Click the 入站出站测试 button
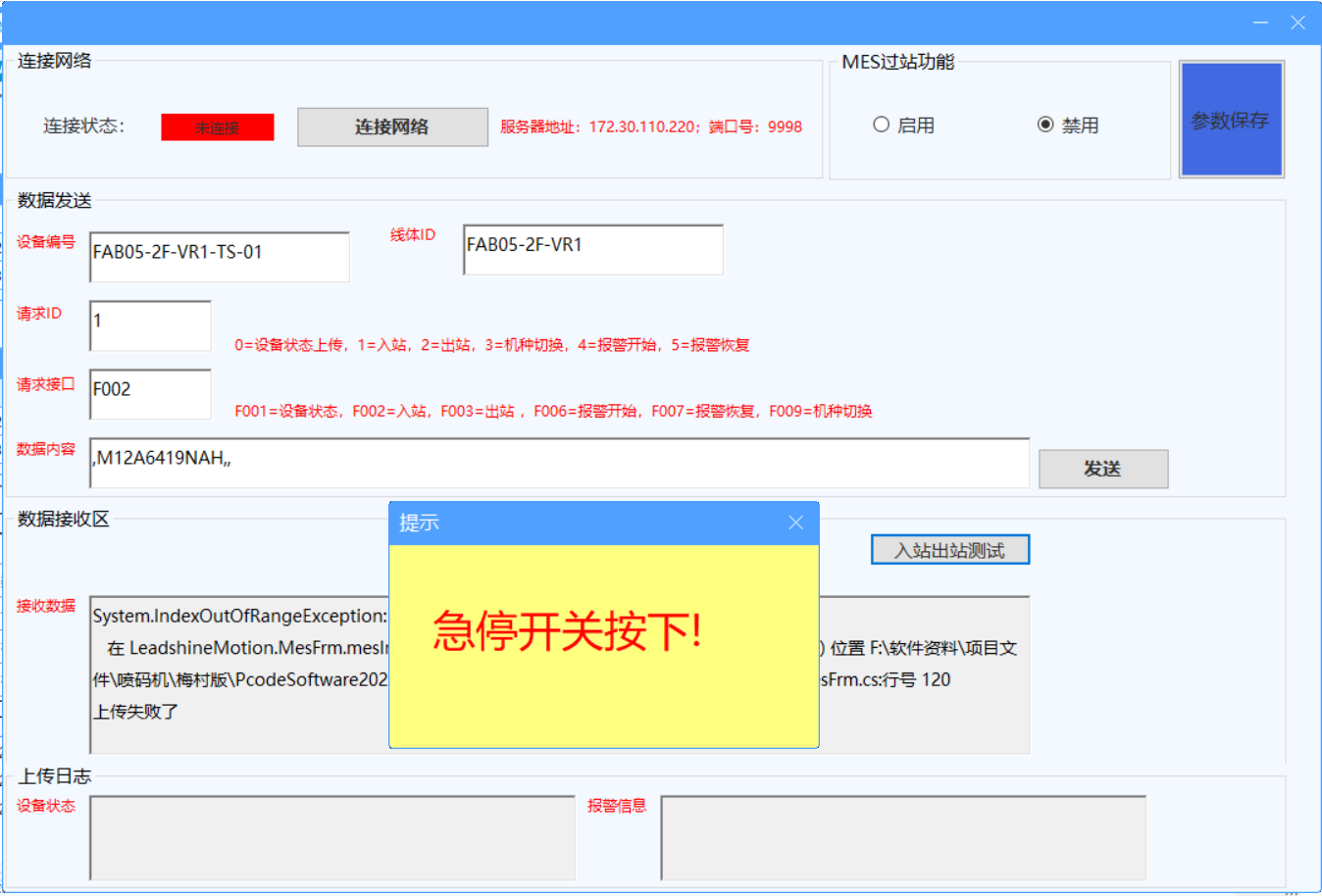 [949, 550]
